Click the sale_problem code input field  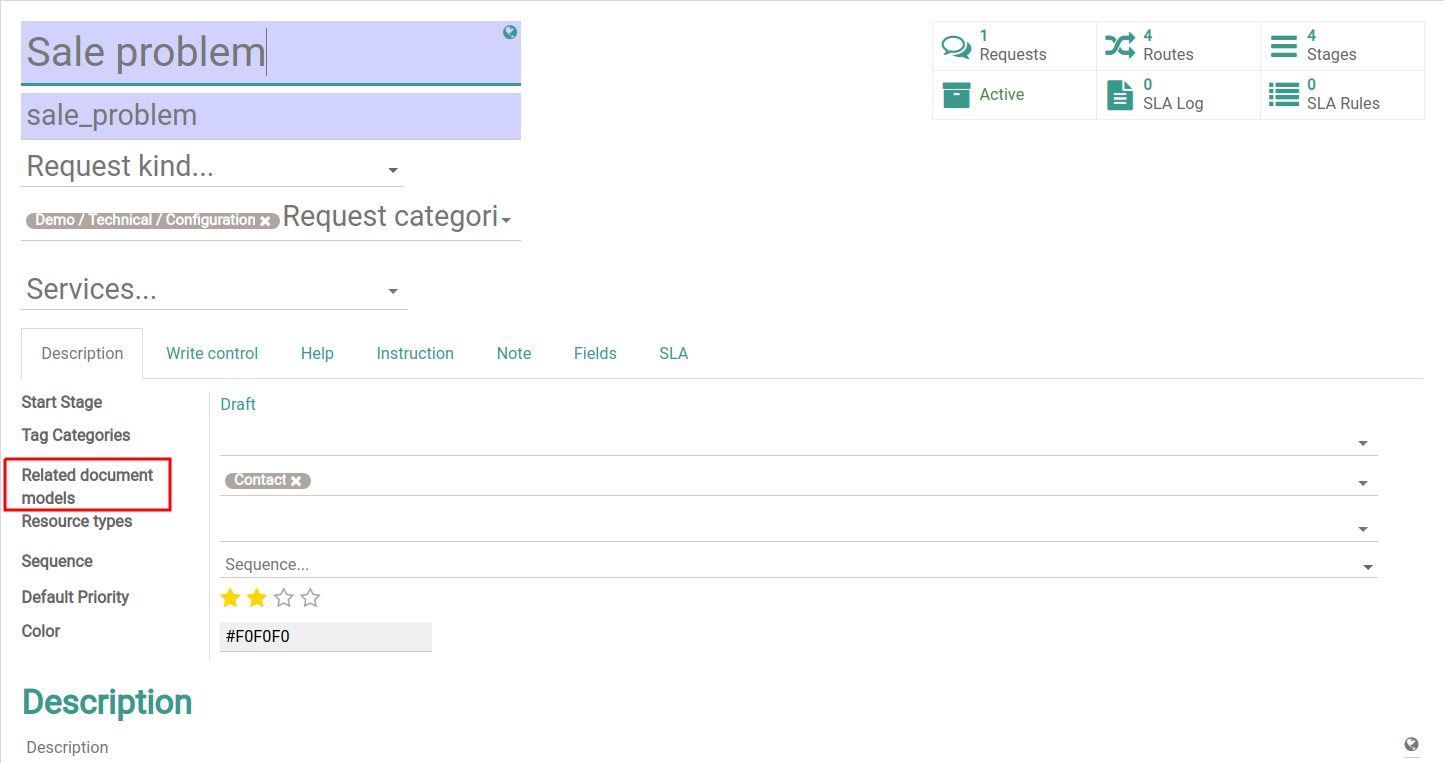click(270, 116)
